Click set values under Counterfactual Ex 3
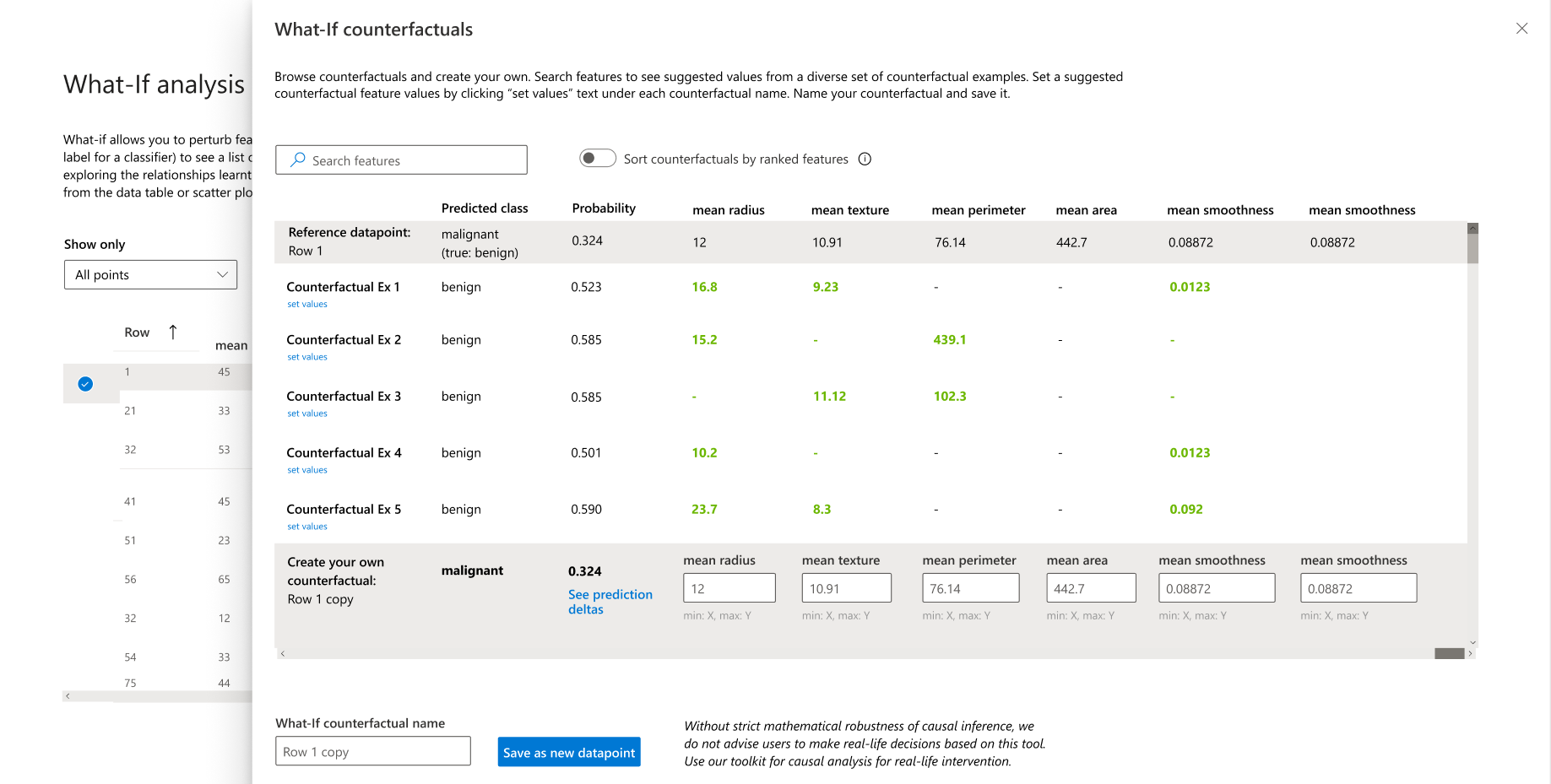Image resolution: width=1551 pixels, height=784 pixels. 307,414
